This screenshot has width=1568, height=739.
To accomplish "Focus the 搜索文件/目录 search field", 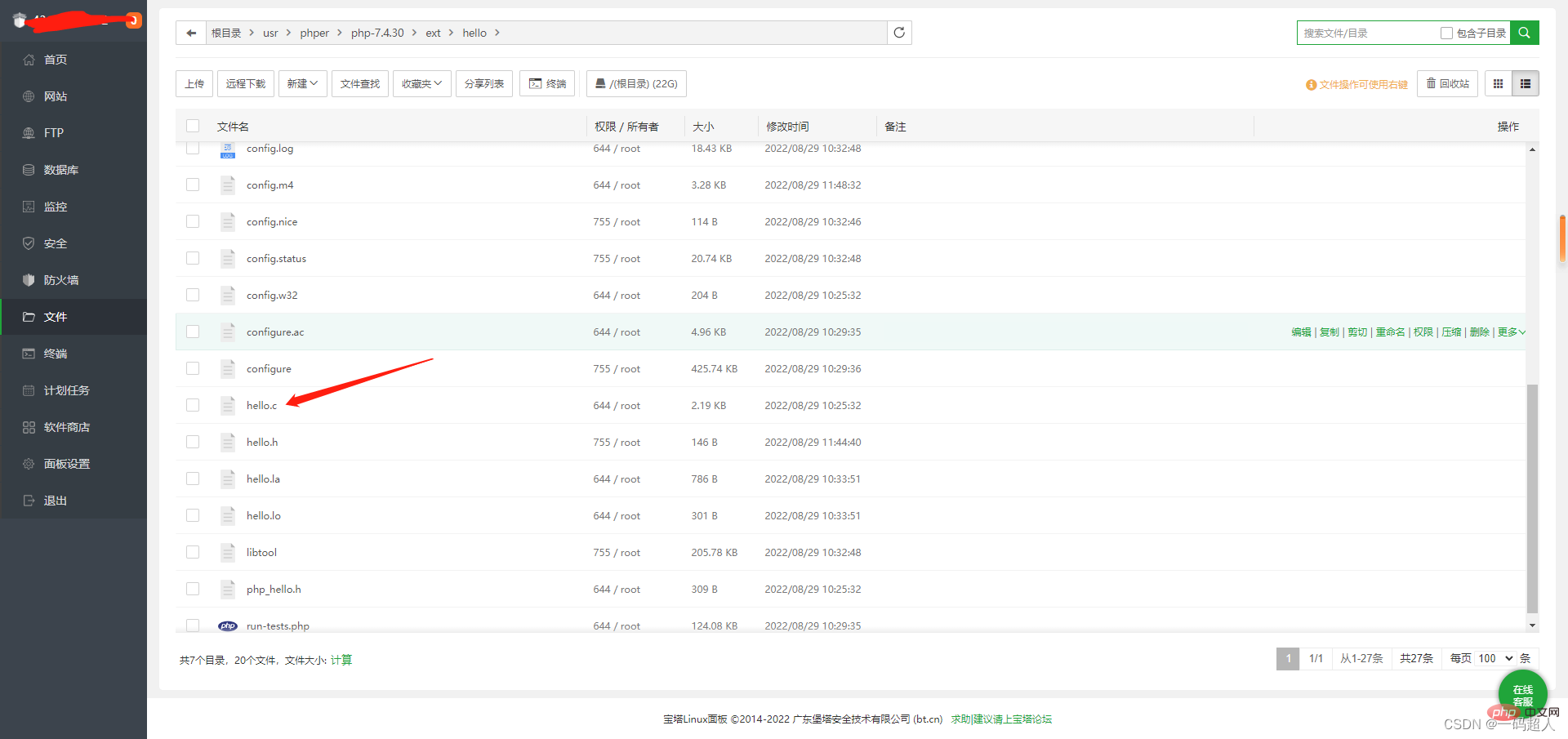I will click(1368, 33).
